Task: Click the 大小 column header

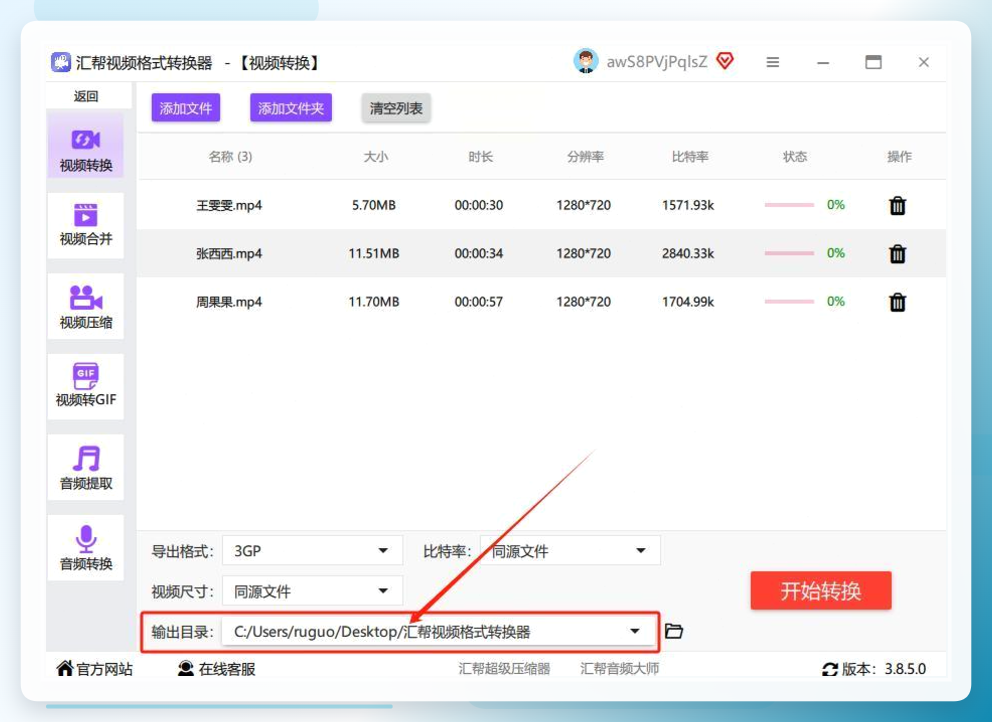Action: (x=376, y=156)
